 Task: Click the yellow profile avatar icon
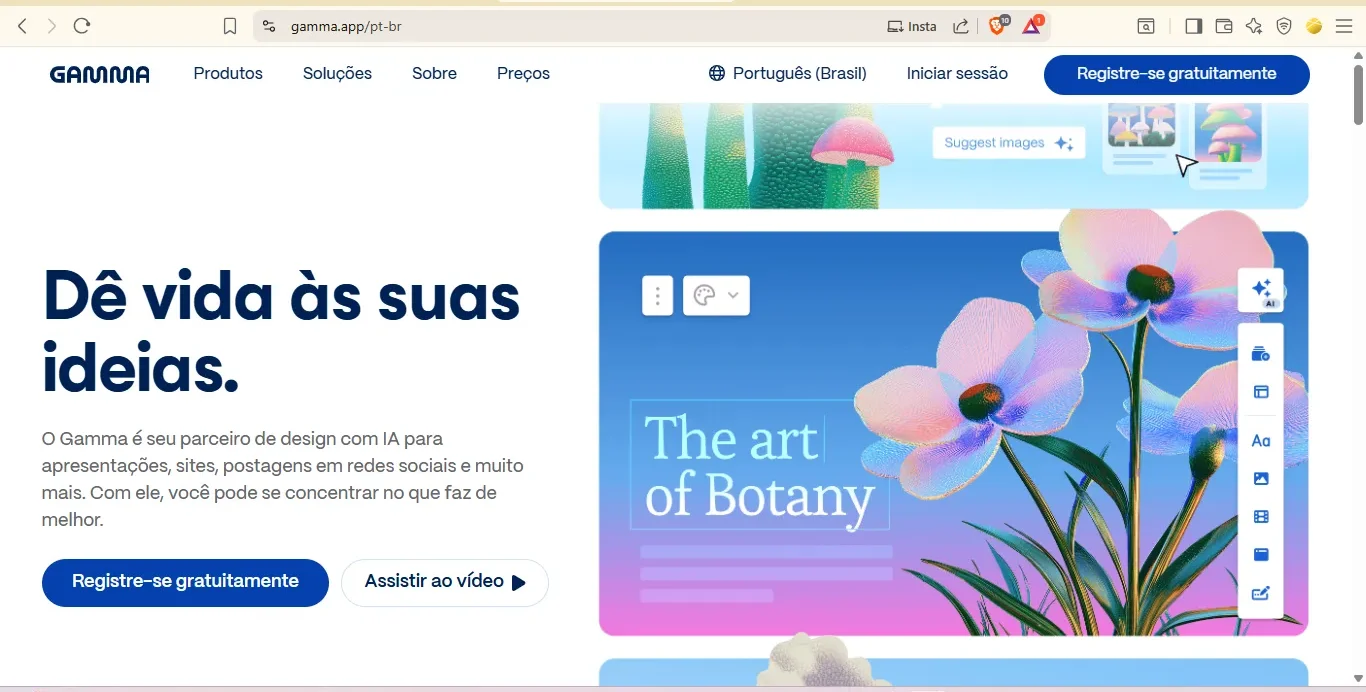coord(1314,27)
